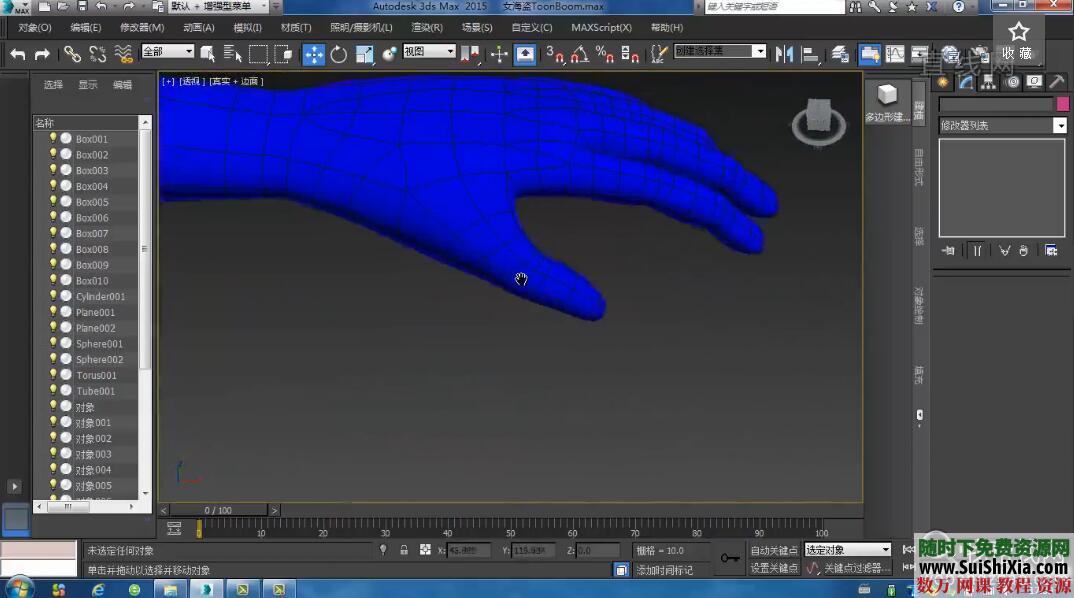
Task: Toggle visibility bulb for 对象003
Action: click(x=53, y=453)
